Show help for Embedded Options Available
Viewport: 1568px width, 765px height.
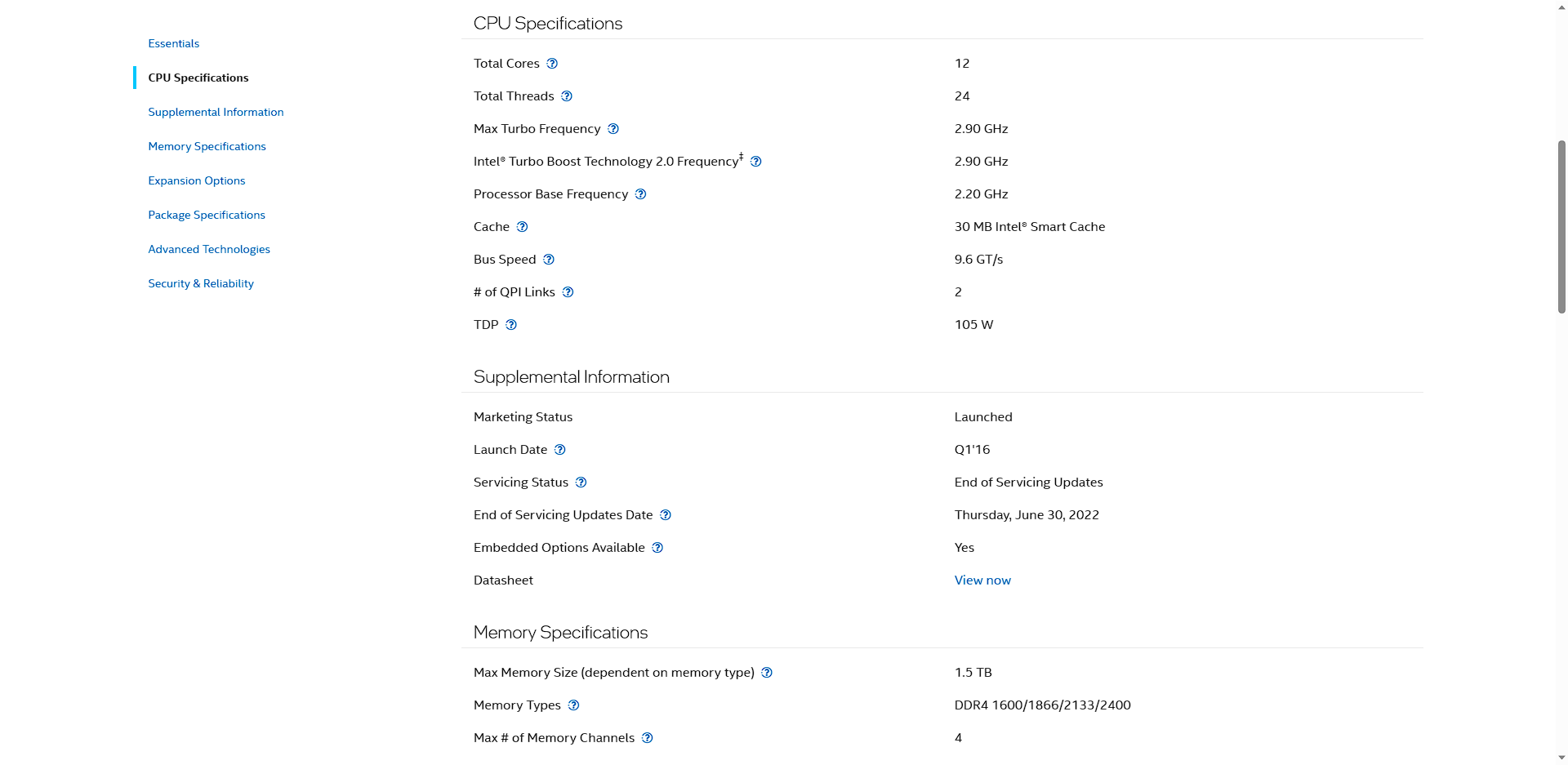pos(658,548)
